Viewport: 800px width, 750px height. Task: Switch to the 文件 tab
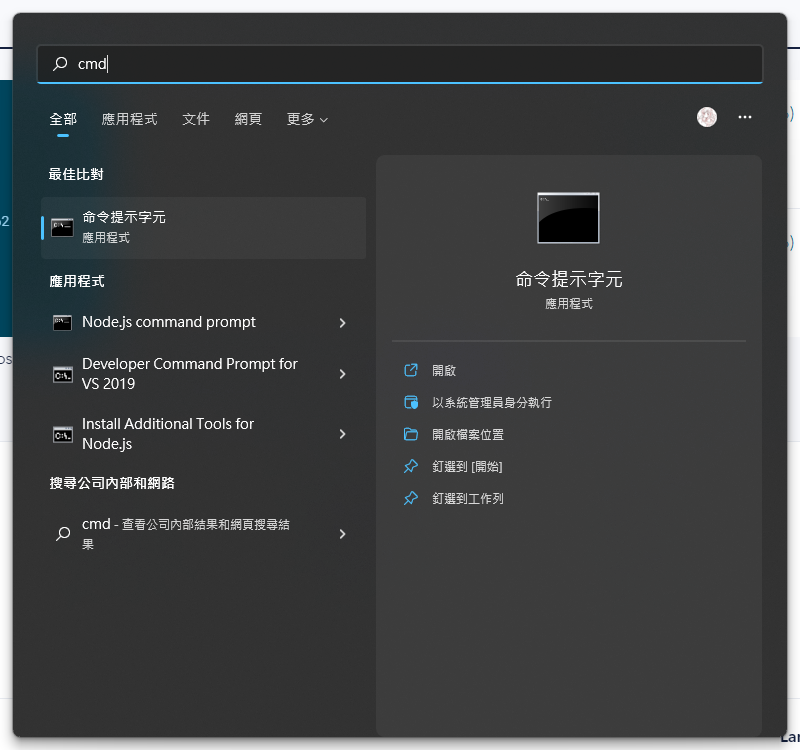pyautogui.click(x=196, y=119)
